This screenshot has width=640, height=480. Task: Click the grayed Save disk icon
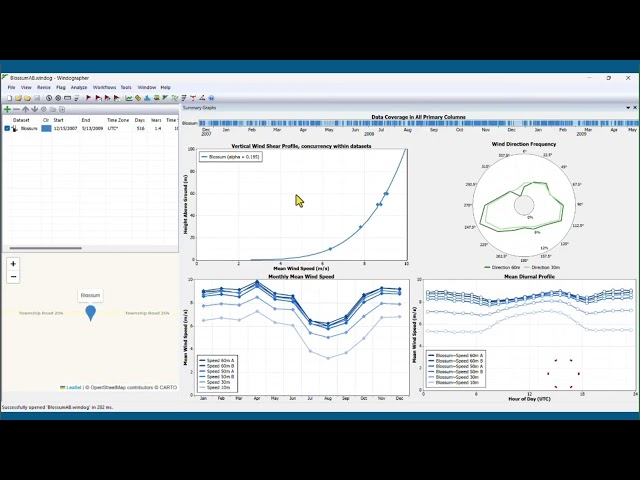37,98
